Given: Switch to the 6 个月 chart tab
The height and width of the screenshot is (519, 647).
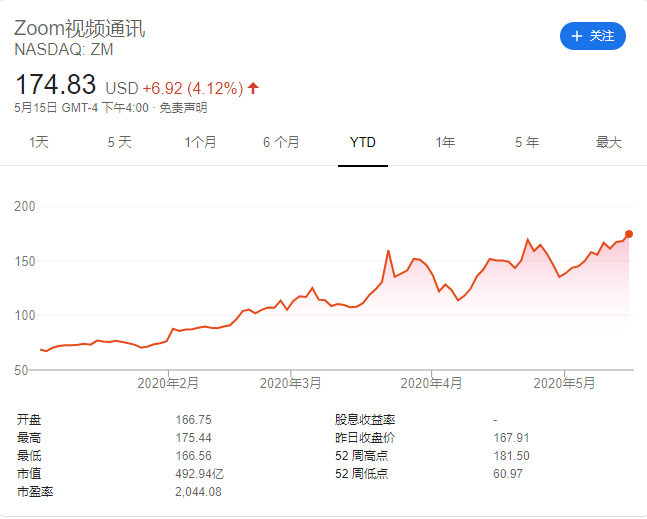Looking at the screenshot, I should coord(281,142).
